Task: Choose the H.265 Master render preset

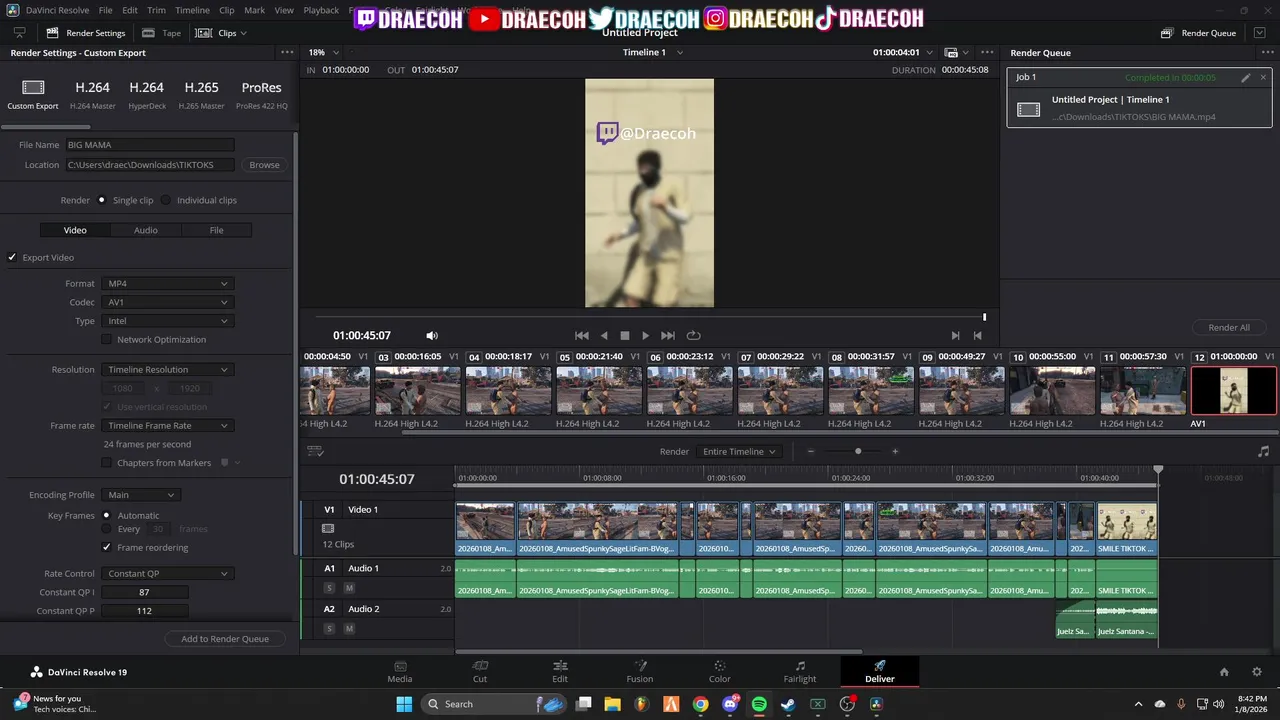Action: (201, 93)
